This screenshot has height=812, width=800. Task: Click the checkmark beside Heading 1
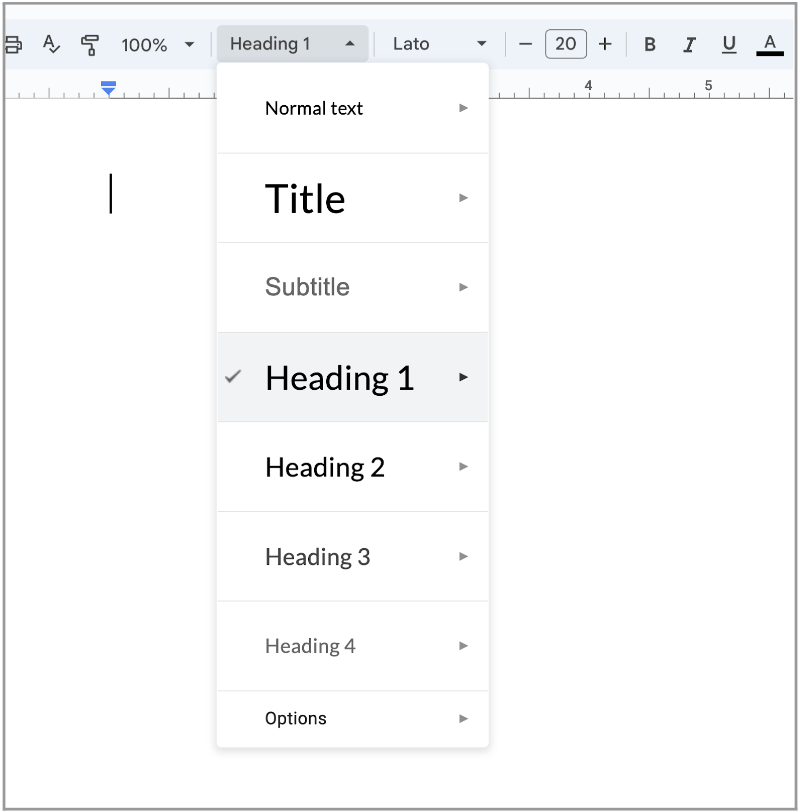pyautogui.click(x=233, y=377)
